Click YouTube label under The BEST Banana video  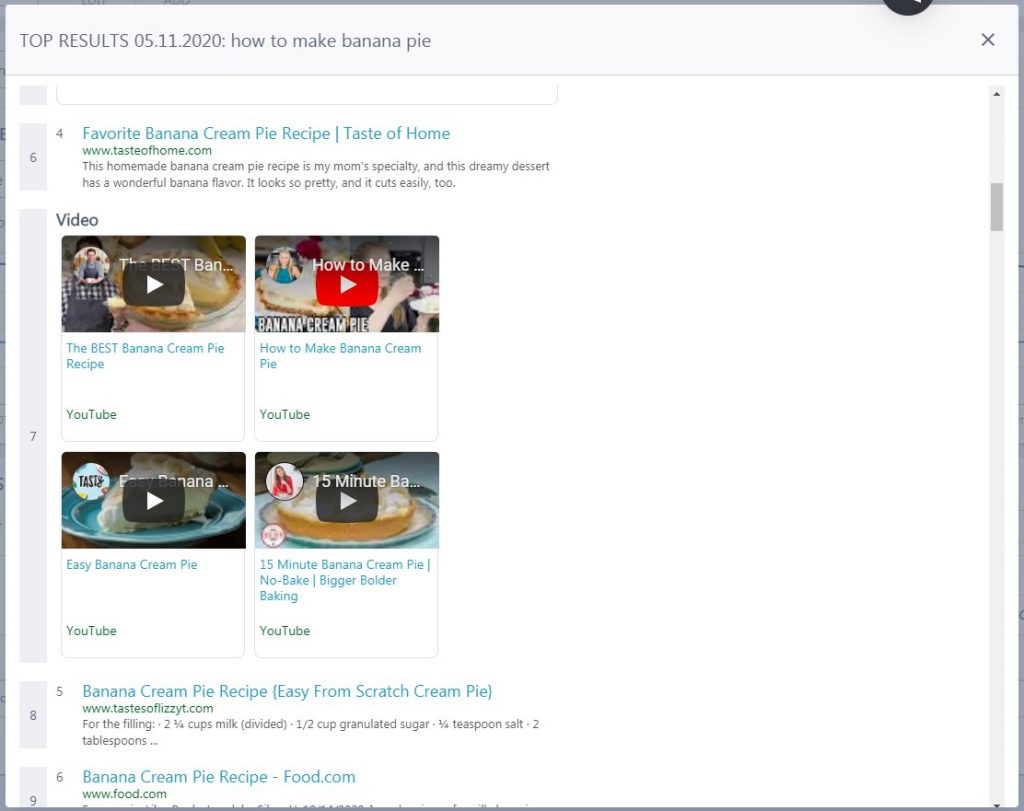tap(91, 415)
